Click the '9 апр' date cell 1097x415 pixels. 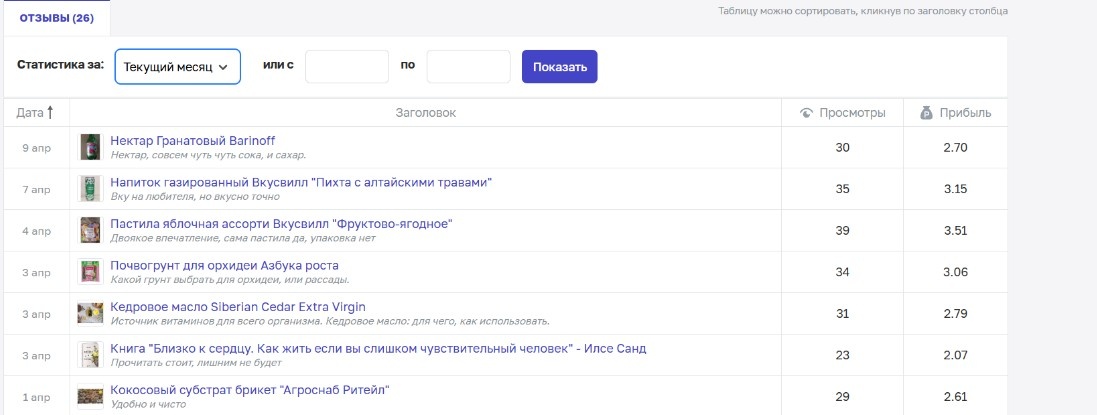(36, 148)
